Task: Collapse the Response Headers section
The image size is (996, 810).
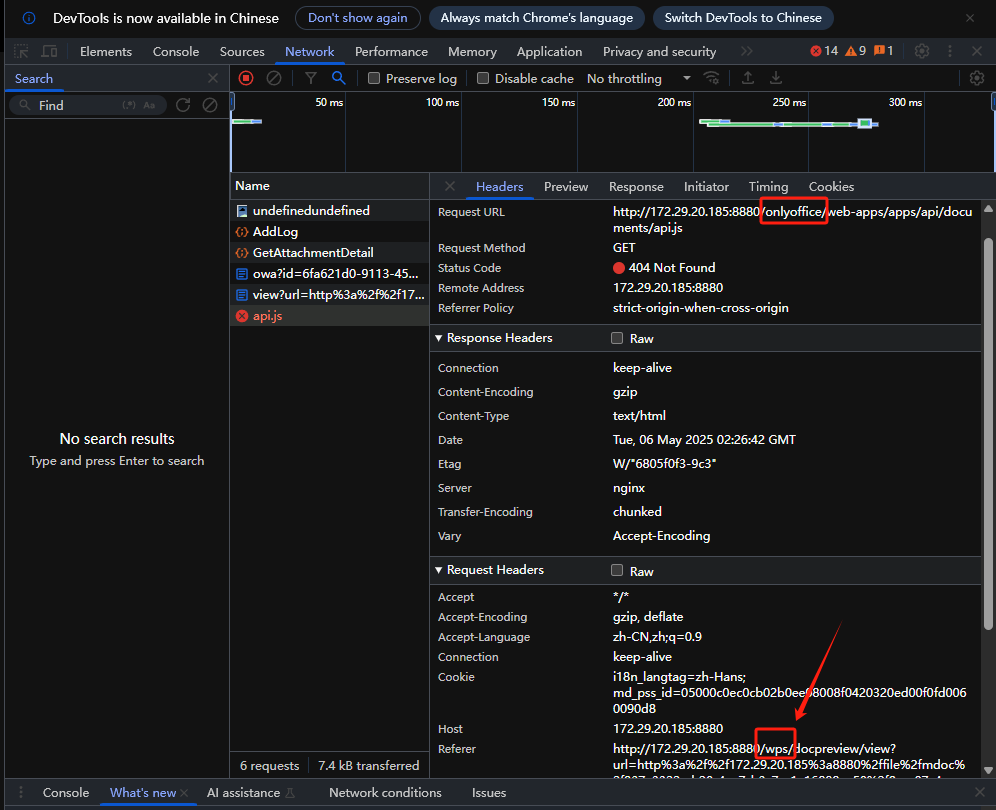Action: 439,338
